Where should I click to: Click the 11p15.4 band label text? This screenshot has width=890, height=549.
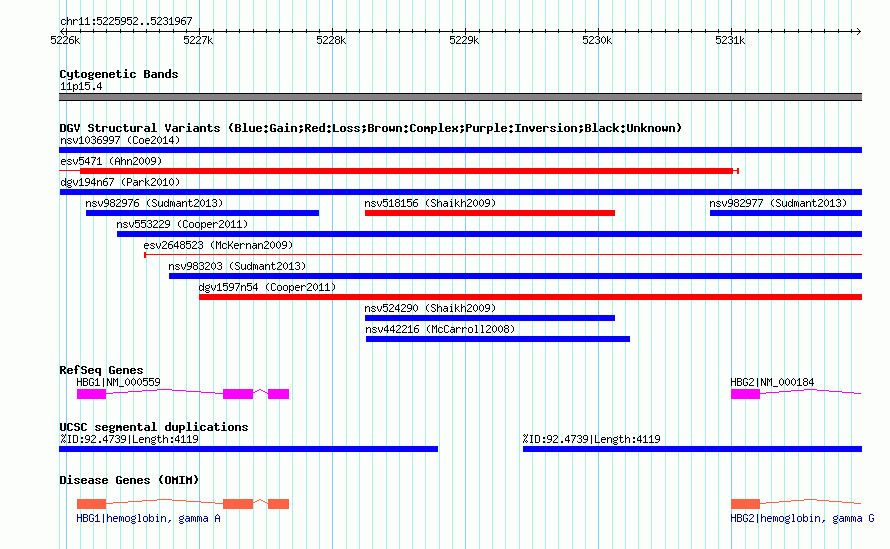click(x=81, y=86)
